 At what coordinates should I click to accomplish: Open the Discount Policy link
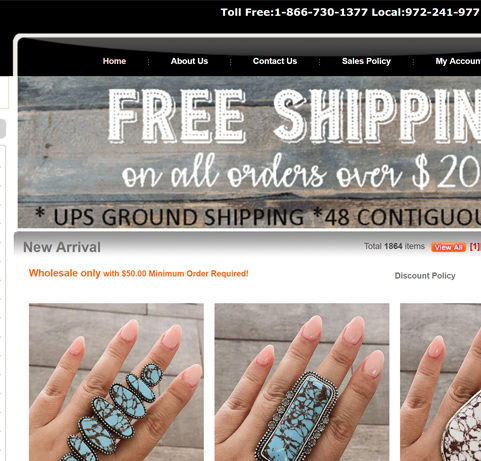click(425, 276)
